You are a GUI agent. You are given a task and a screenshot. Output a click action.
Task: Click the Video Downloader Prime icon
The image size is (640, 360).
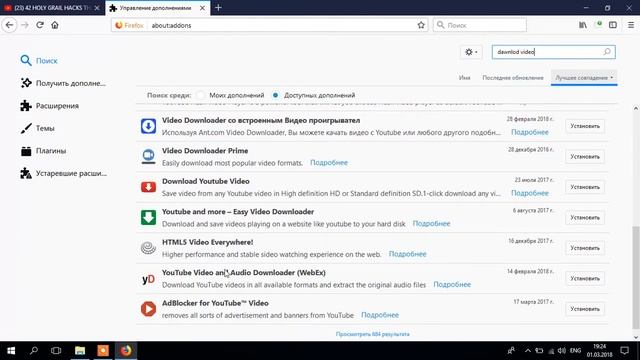[x=148, y=156]
